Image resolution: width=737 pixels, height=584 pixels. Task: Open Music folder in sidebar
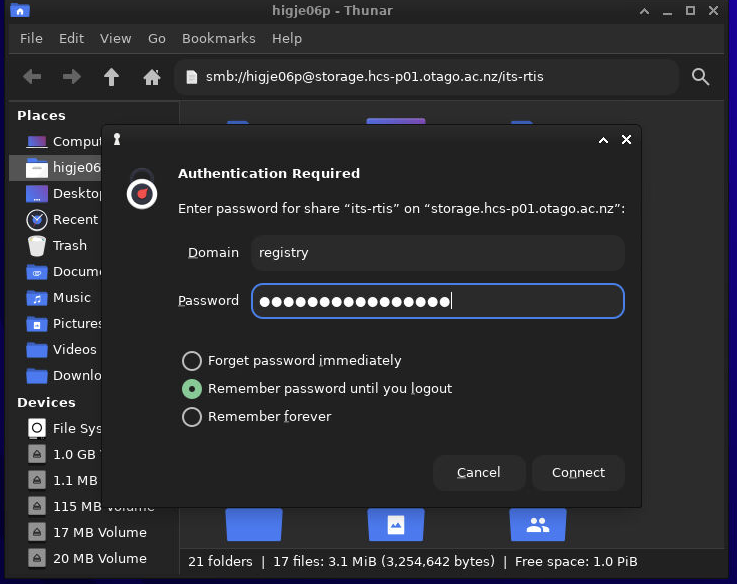tap(70, 297)
